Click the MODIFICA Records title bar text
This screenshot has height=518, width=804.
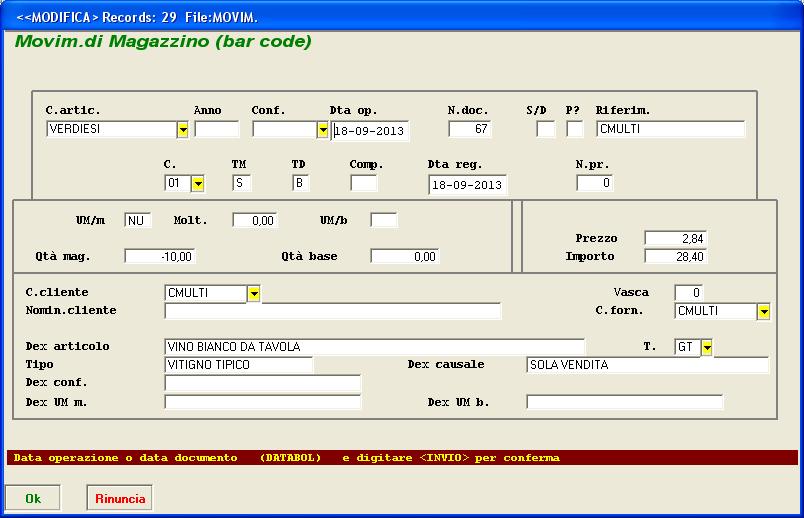(137, 17)
